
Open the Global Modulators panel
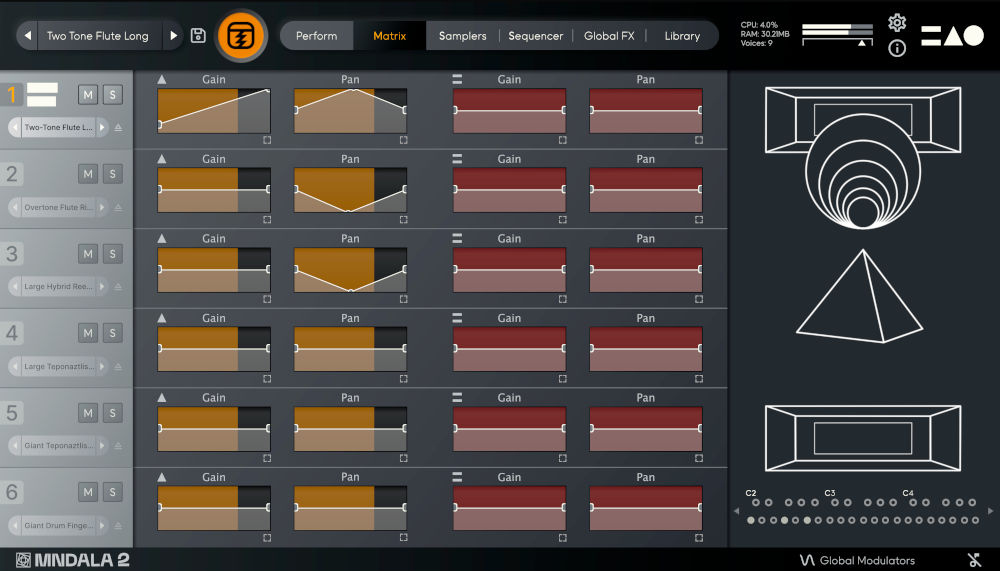857,560
